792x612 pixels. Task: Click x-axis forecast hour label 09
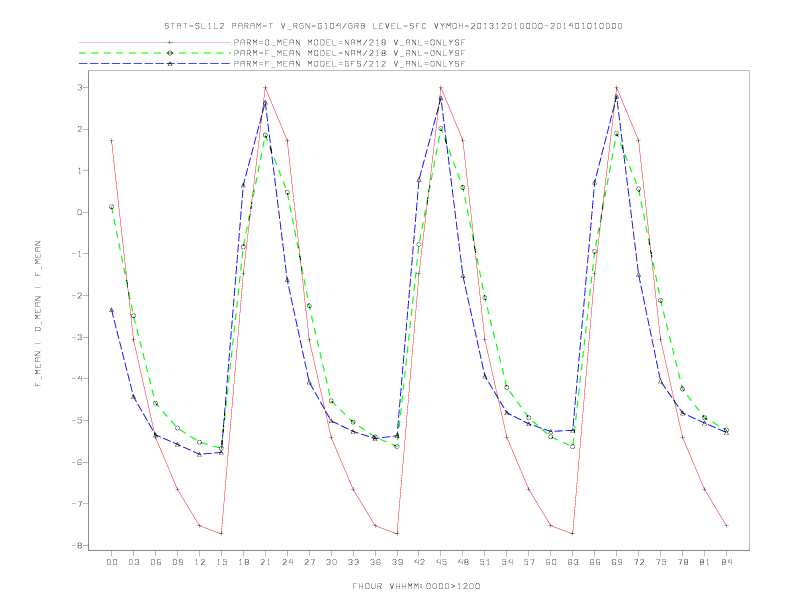click(x=177, y=562)
